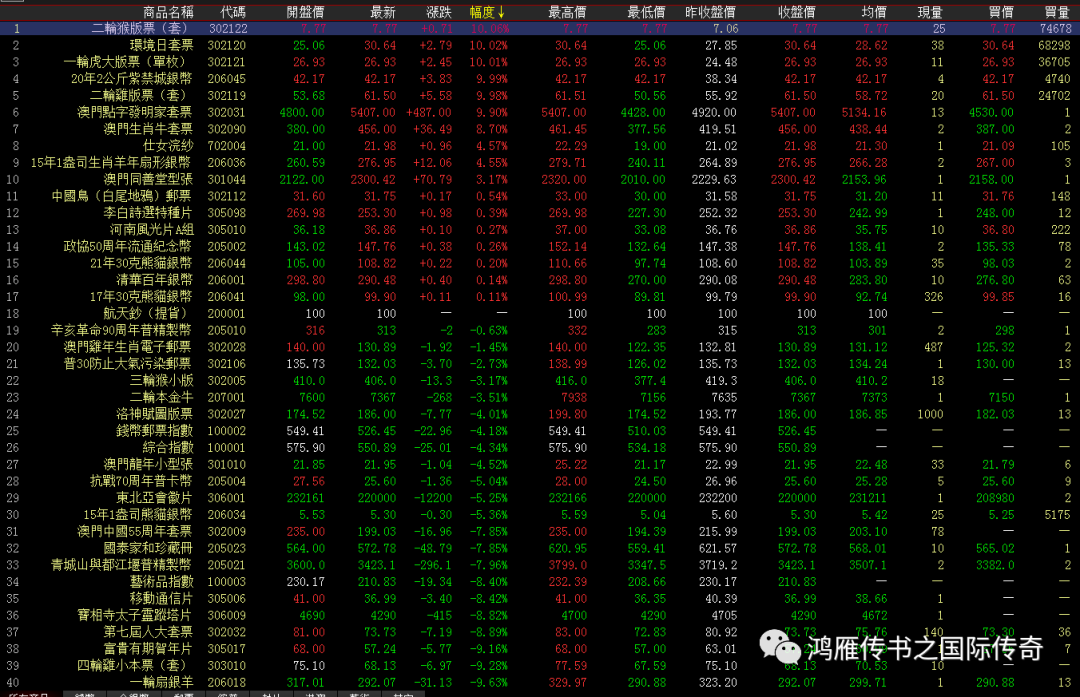Click the 現量 column header
The height and width of the screenshot is (697, 1080).
coord(930,12)
